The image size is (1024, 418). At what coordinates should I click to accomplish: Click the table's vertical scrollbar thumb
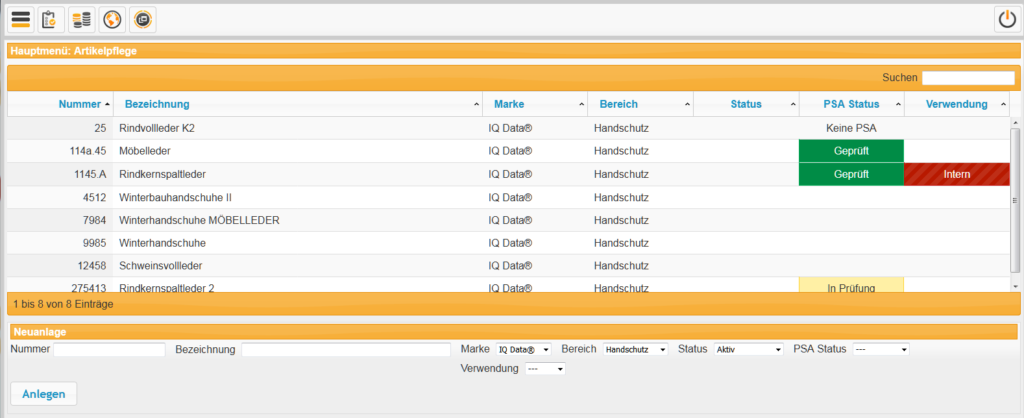[x=1015, y=199]
